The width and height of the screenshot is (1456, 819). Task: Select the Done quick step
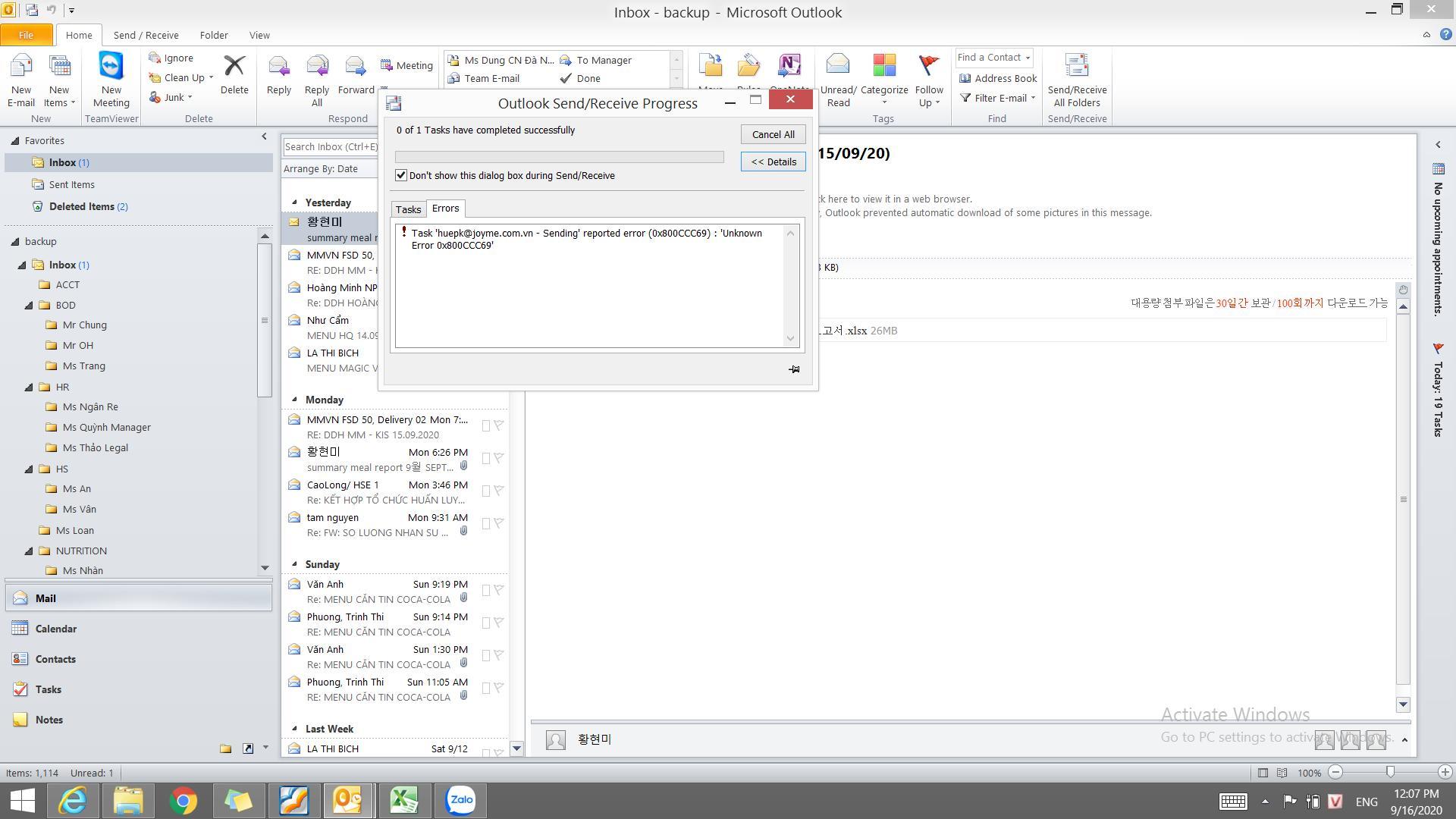pos(580,78)
